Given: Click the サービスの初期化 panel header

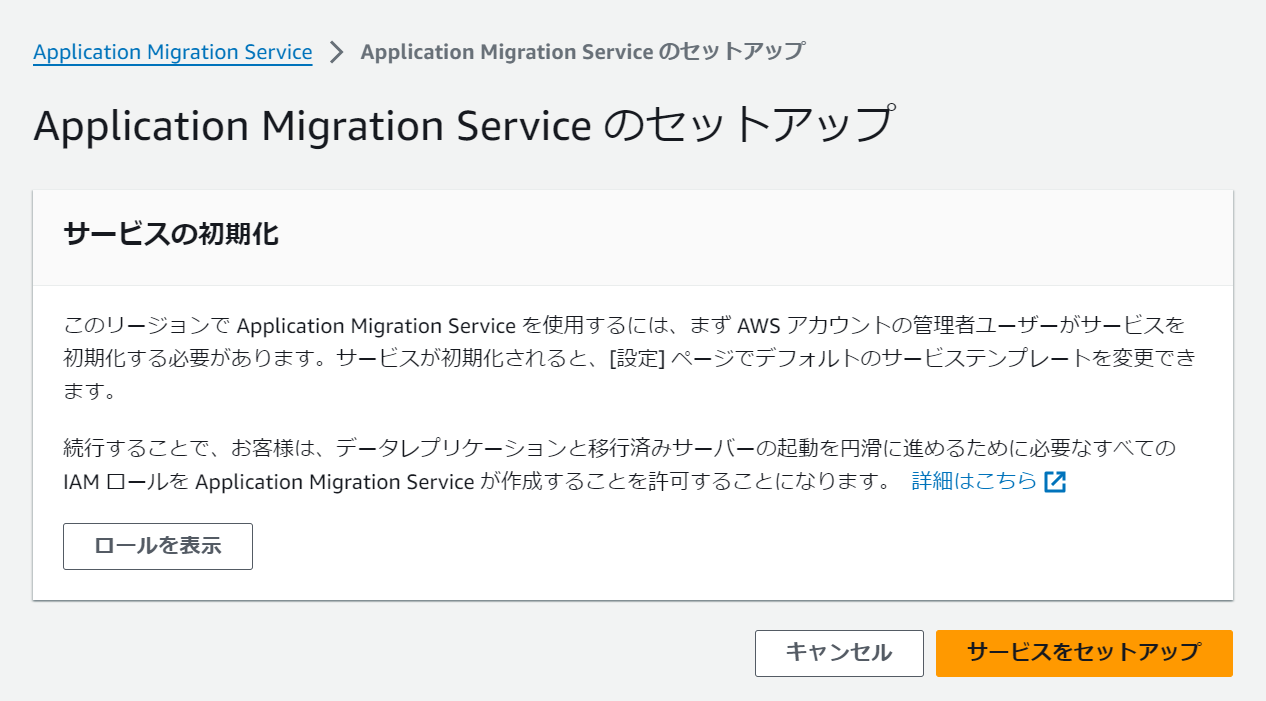Looking at the screenshot, I should click(633, 237).
